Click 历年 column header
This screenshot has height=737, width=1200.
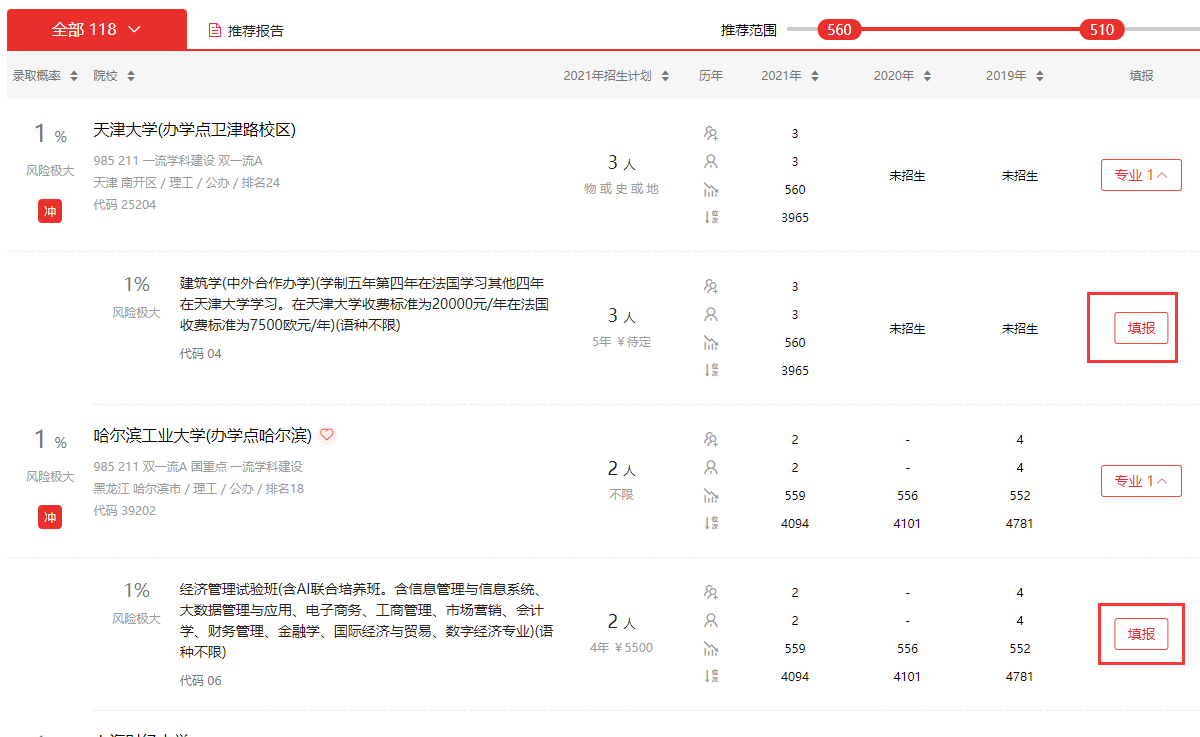coord(711,76)
